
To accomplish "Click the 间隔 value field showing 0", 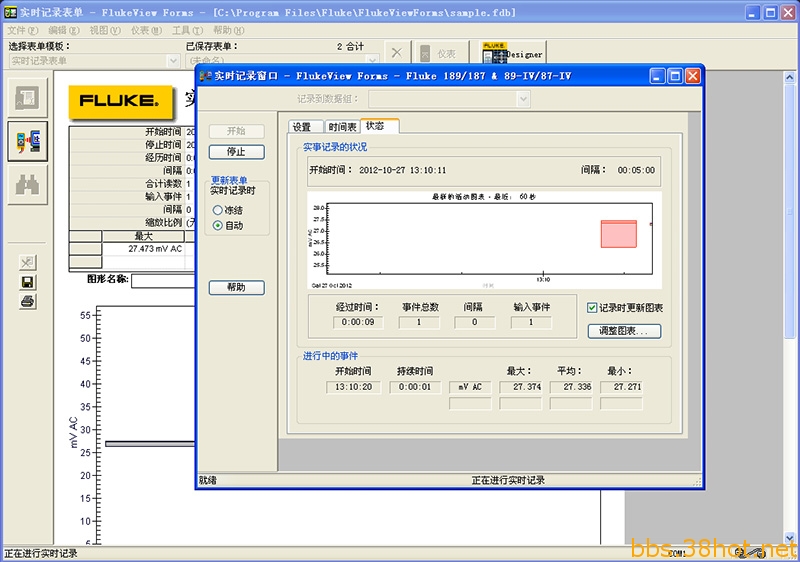I will pyautogui.click(x=474, y=322).
